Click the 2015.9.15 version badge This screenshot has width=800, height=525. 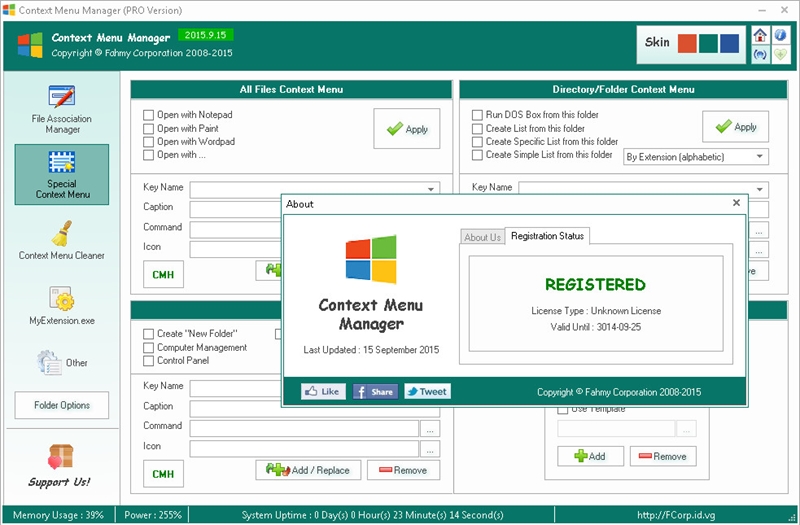pos(206,35)
